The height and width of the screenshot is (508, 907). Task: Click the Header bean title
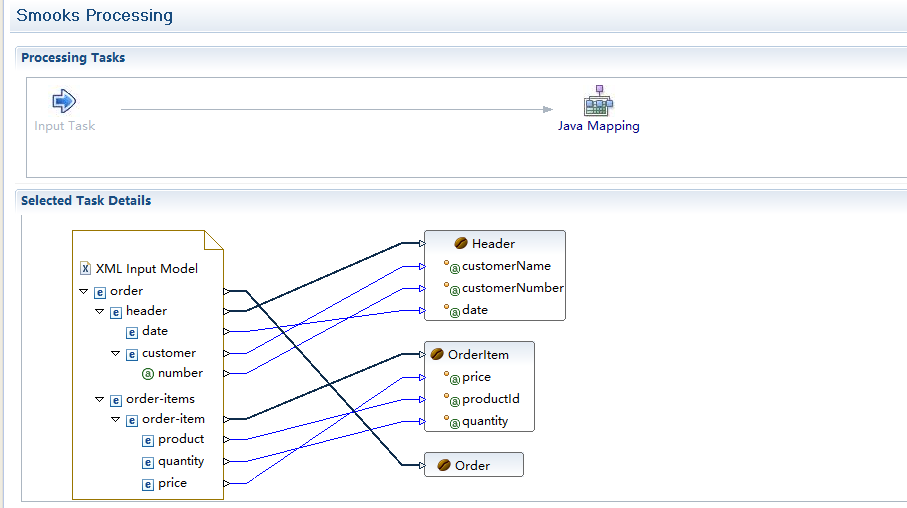point(493,244)
